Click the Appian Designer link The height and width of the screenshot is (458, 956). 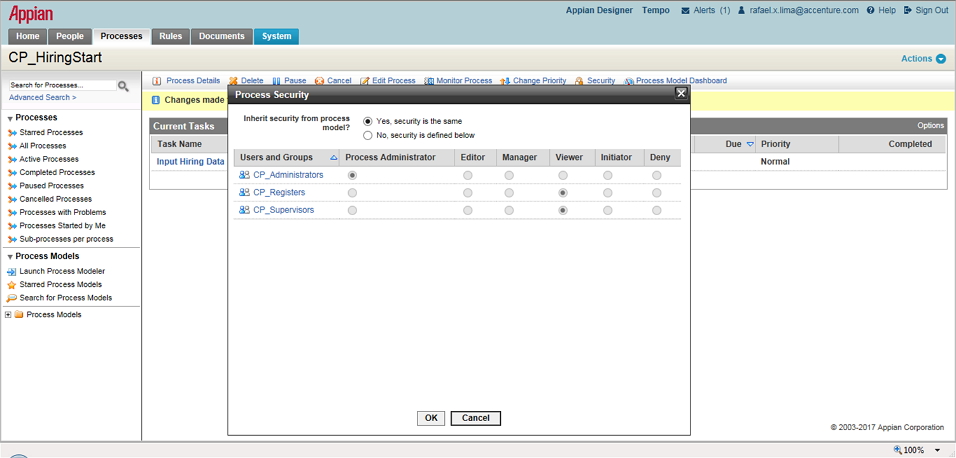(x=599, y=10)
